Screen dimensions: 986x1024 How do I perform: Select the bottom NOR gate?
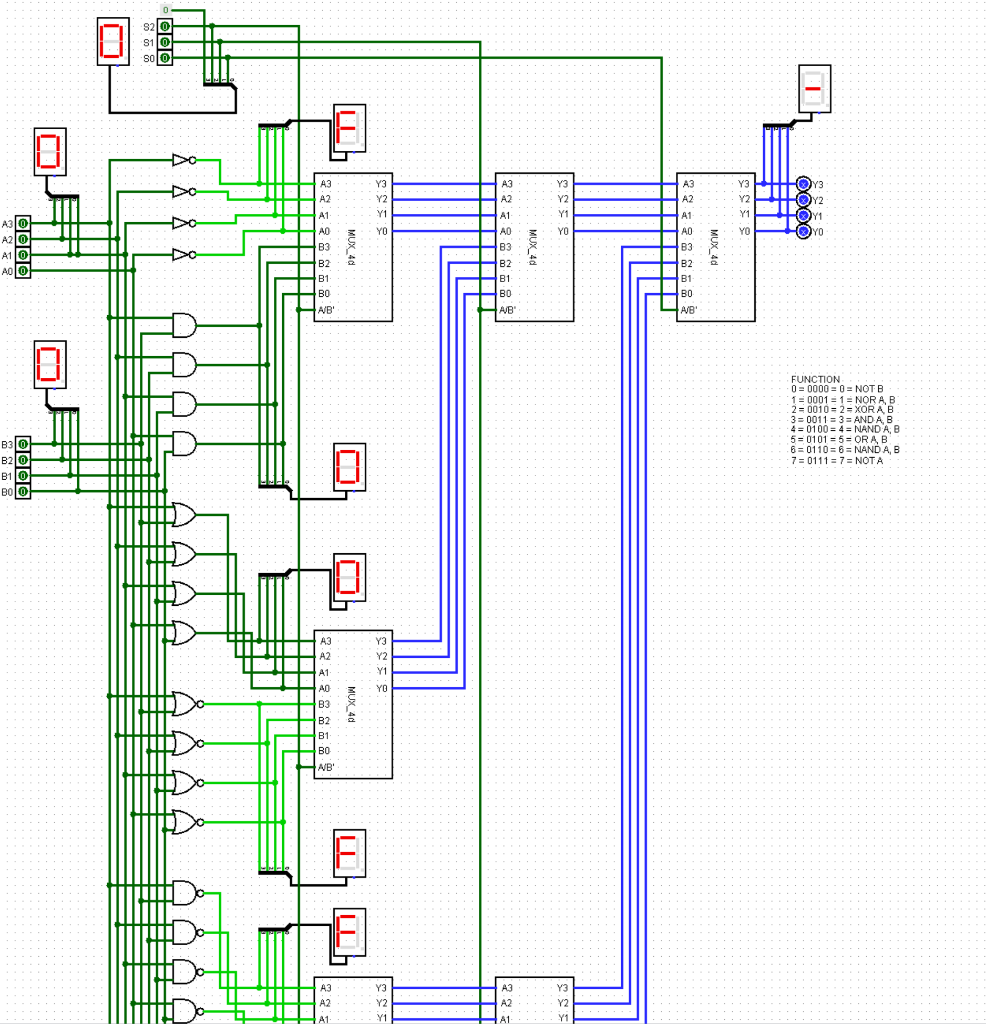point(187,822)
